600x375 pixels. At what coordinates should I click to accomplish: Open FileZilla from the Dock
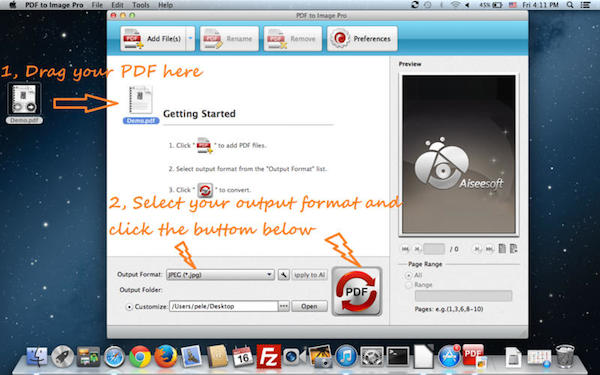pyautogui.click(x=268, y=356)
